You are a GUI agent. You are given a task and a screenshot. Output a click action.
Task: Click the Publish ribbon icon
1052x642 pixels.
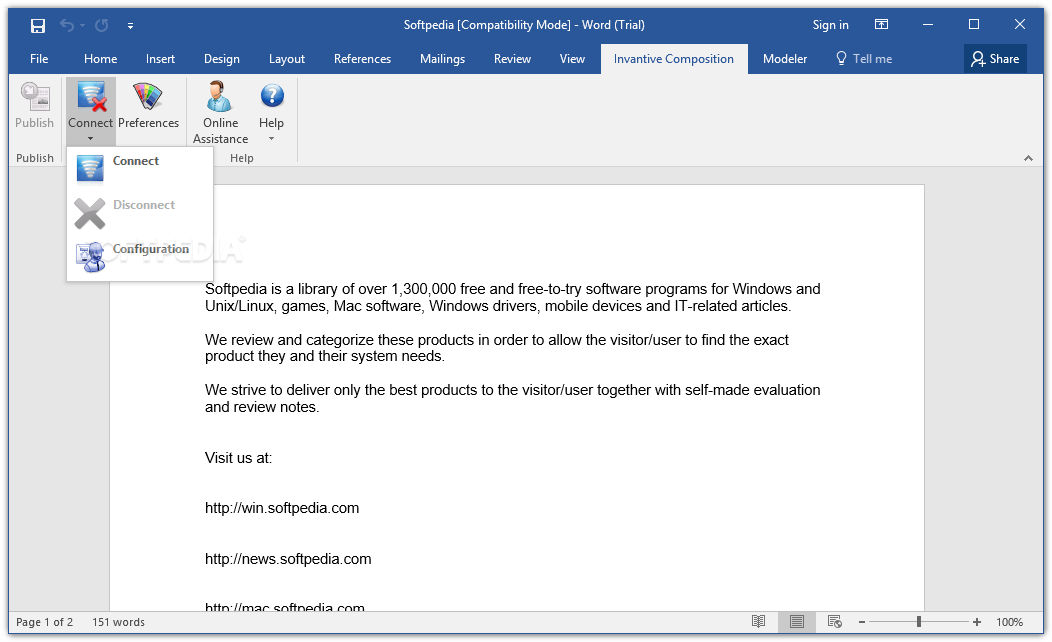coord(35,97)
